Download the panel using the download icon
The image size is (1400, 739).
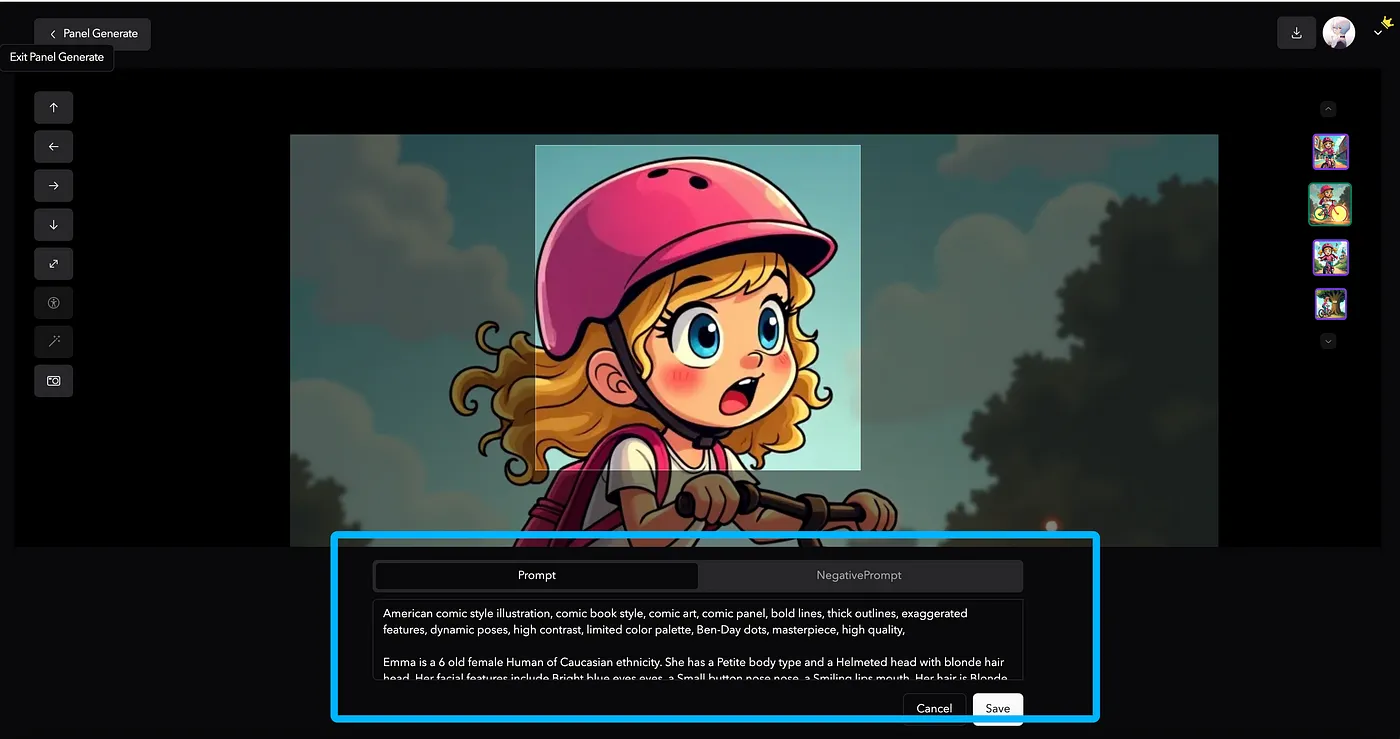[x=1296, y=33]
